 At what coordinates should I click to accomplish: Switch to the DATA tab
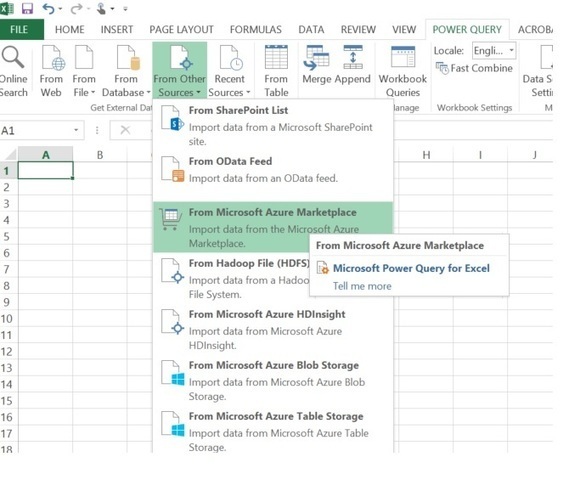pos(311,29)
